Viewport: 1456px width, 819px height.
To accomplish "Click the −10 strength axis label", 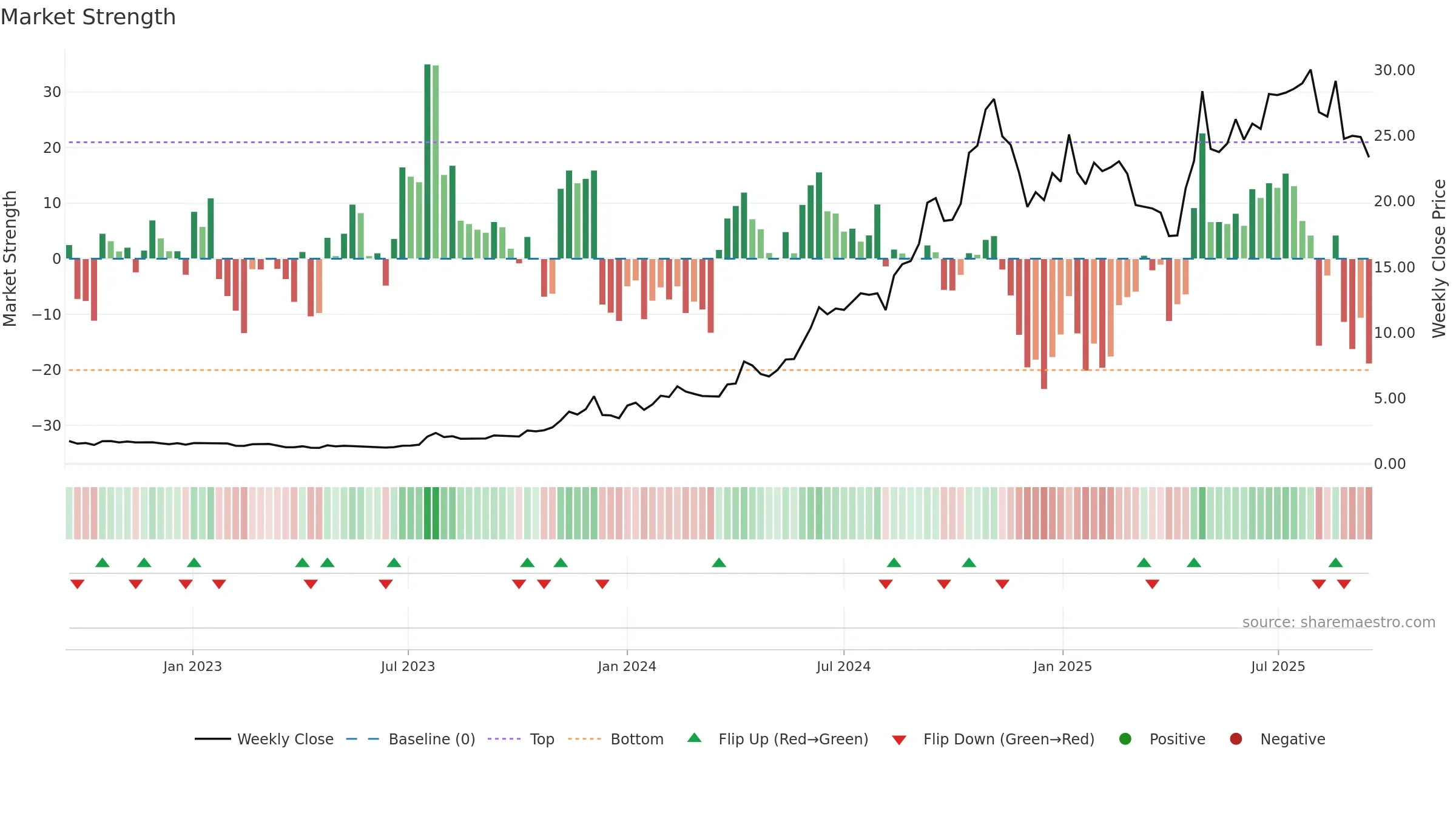I will 47,314.
